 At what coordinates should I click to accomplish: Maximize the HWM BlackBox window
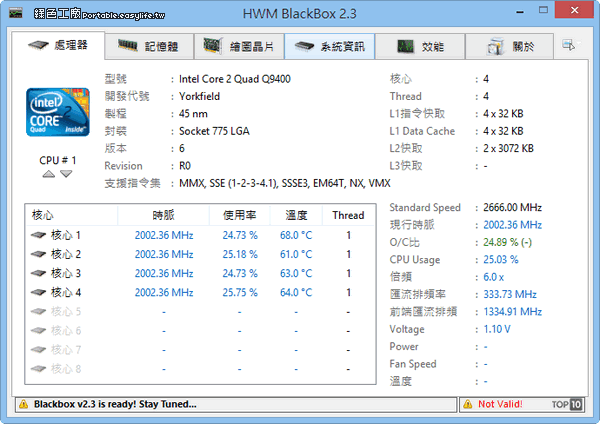543,10
